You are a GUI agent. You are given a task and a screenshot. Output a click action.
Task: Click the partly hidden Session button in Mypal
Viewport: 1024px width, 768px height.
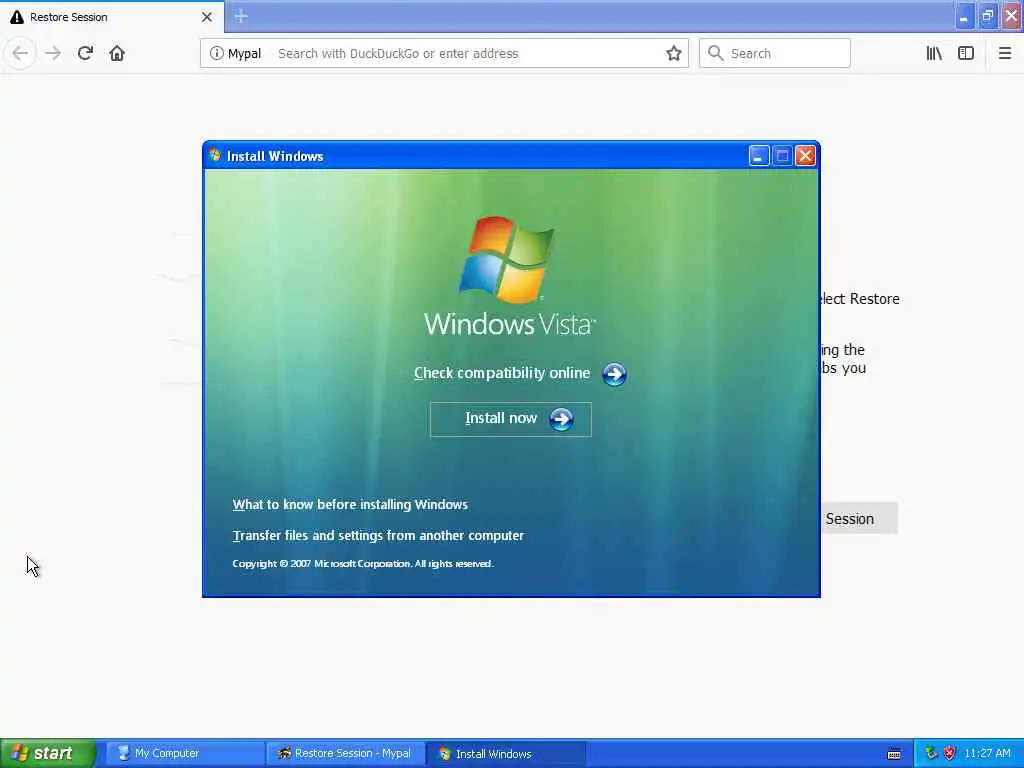[x=859, y=519]
